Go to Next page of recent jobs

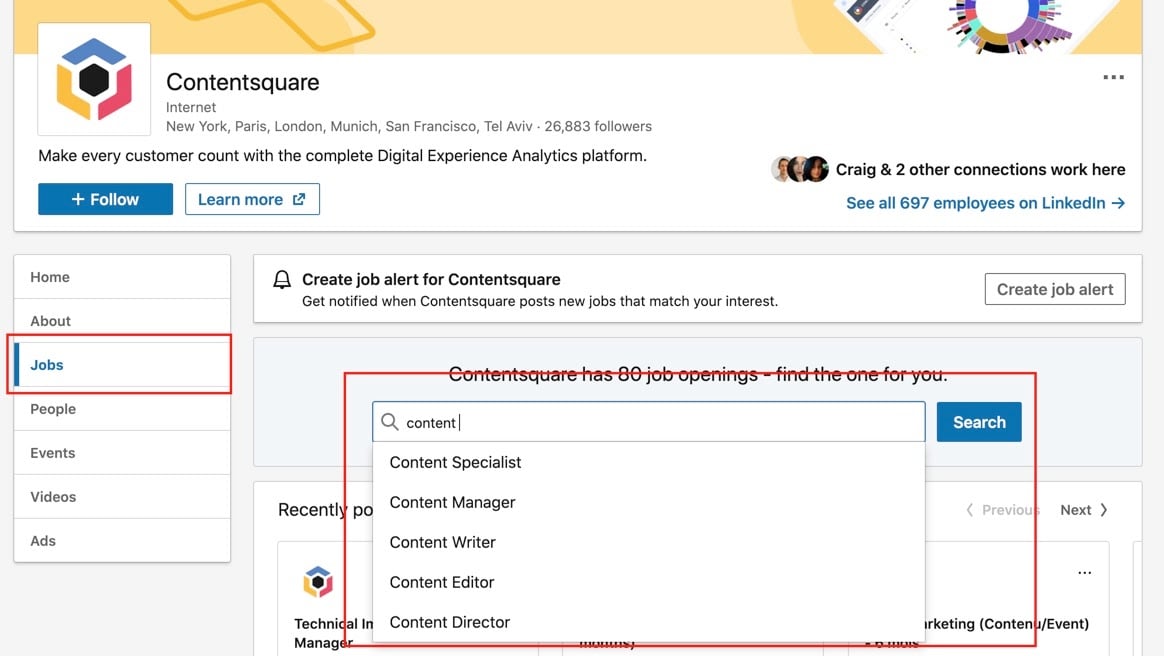(x=1083, y=510)
